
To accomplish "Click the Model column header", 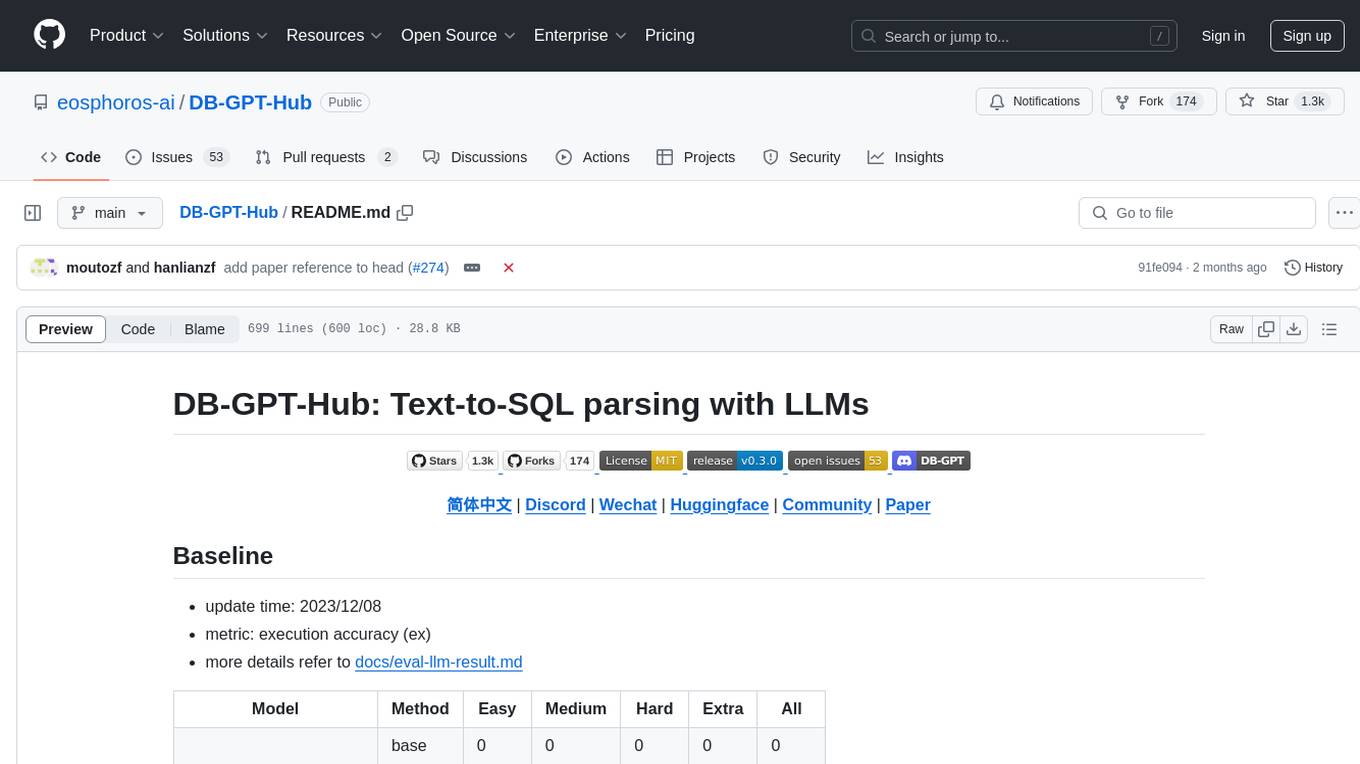I will 275,709.
